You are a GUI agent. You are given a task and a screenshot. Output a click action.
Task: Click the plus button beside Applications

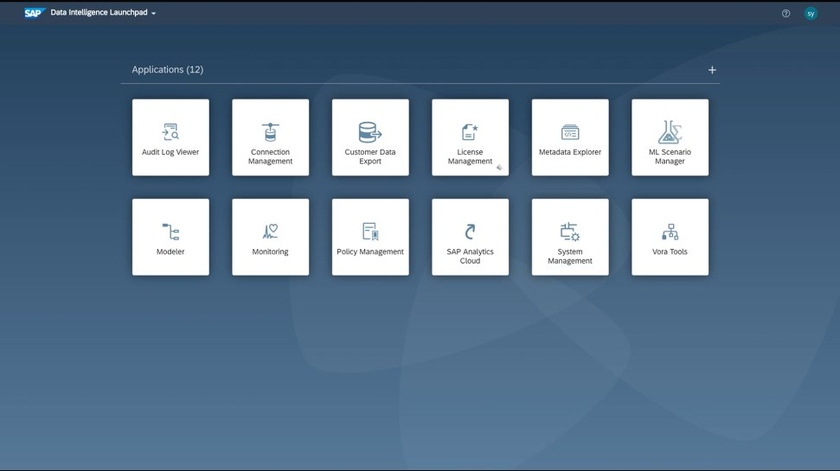point(712,70)
